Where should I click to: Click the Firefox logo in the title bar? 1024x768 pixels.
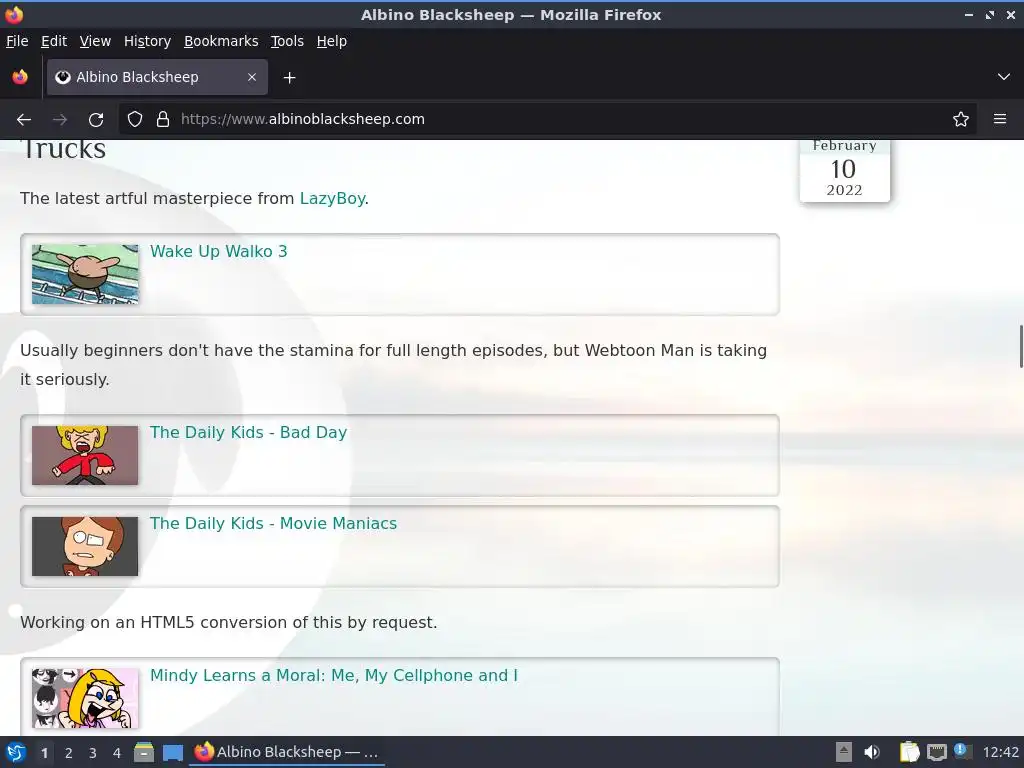[14, 14]
